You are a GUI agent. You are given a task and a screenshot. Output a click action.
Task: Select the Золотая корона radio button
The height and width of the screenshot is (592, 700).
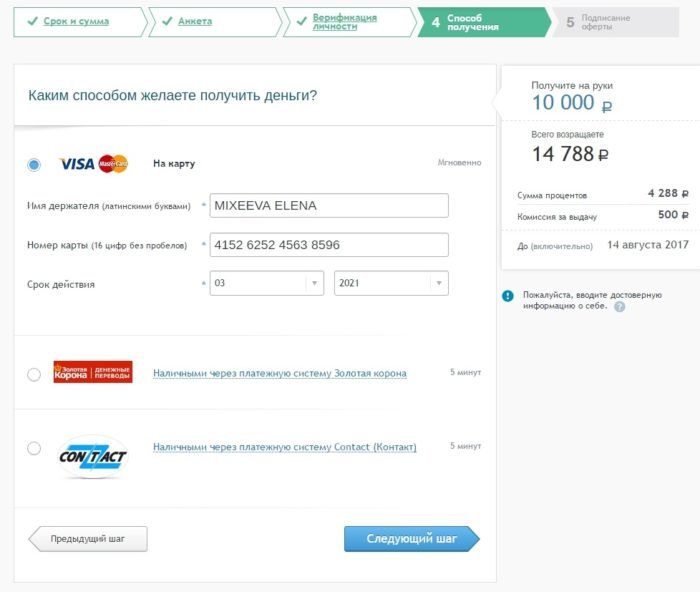coord(34,374)
